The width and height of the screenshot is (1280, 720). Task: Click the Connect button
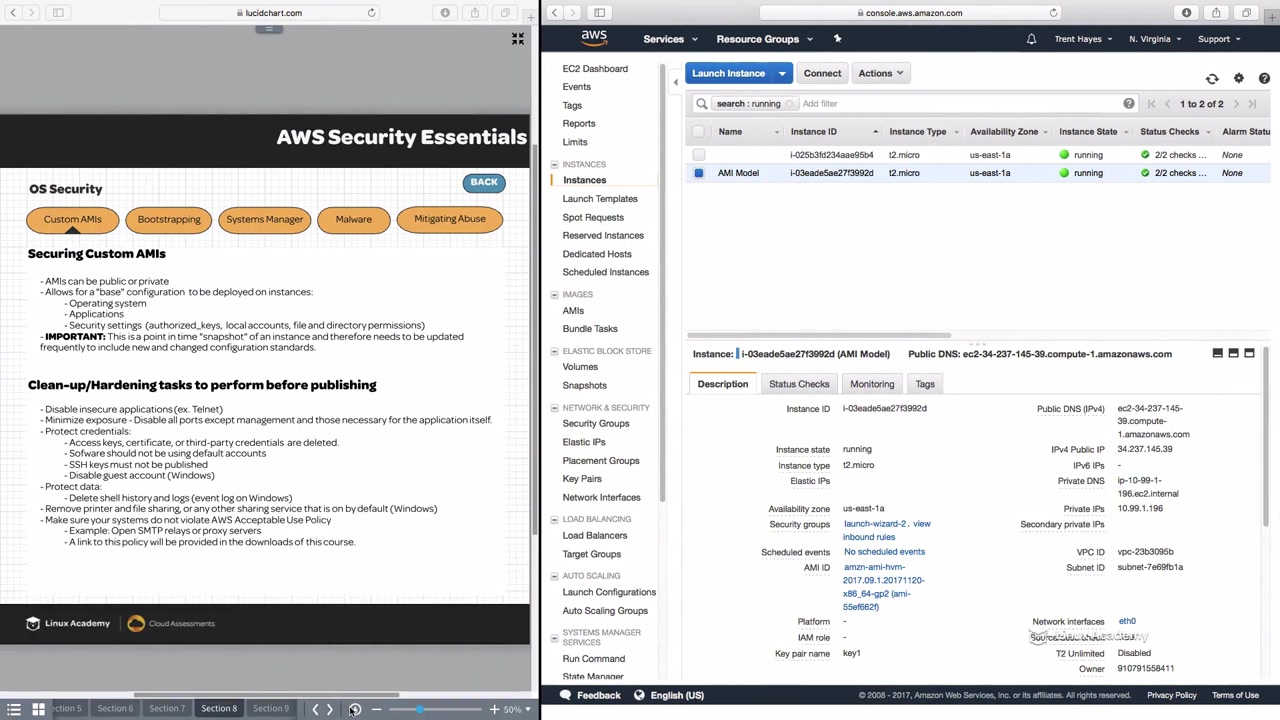[x=822, y=73]
